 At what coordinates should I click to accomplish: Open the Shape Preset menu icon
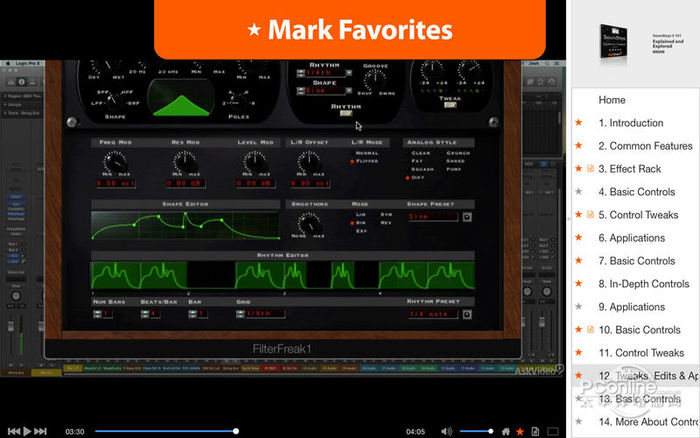tap(467, 217)
